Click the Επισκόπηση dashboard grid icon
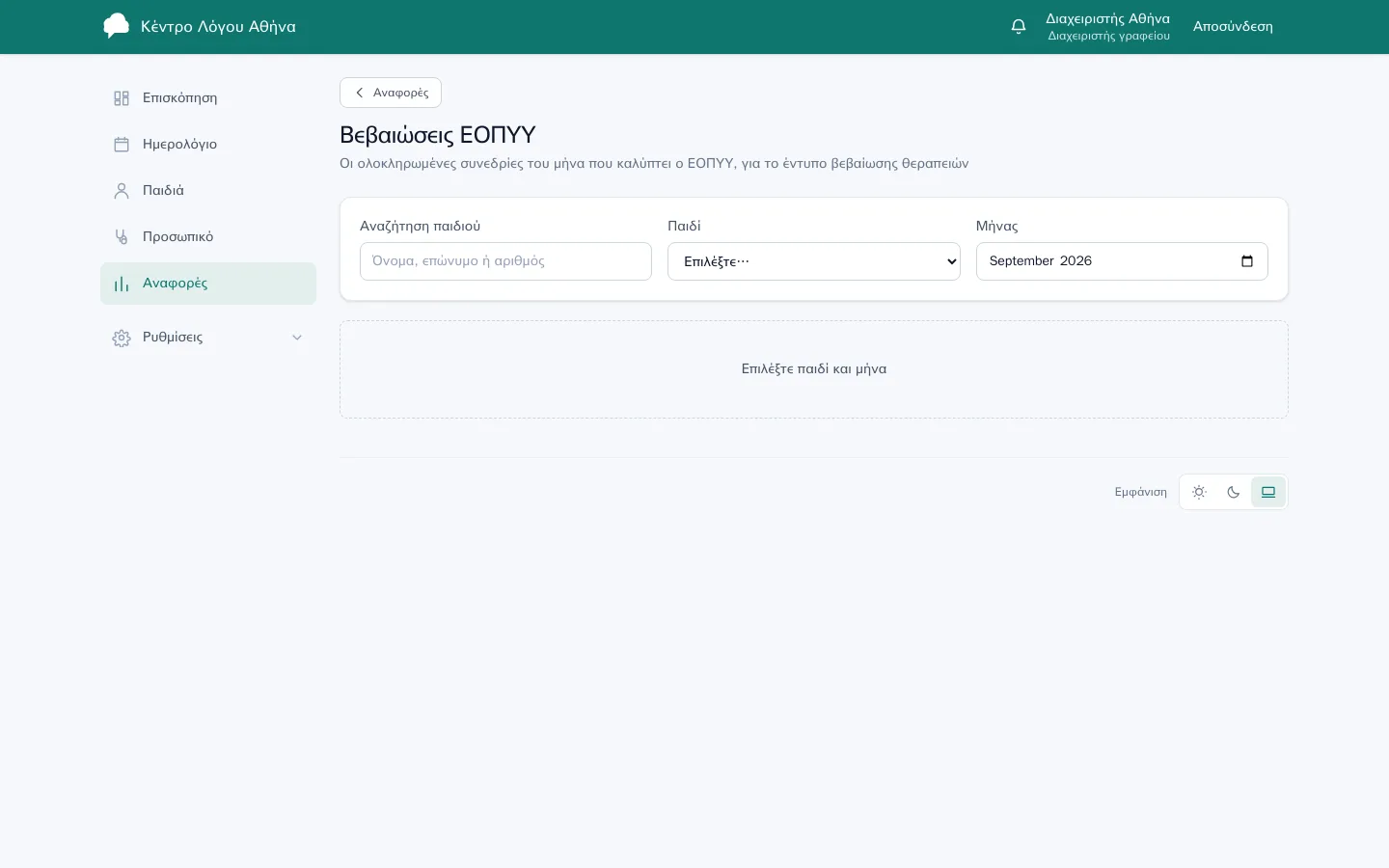 point(122,98)
